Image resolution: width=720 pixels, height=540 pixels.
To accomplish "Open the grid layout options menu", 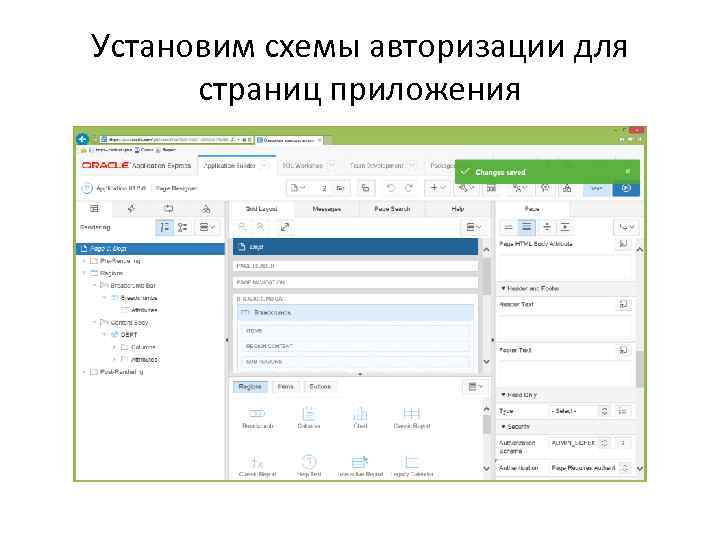I will tap(473, 227).
